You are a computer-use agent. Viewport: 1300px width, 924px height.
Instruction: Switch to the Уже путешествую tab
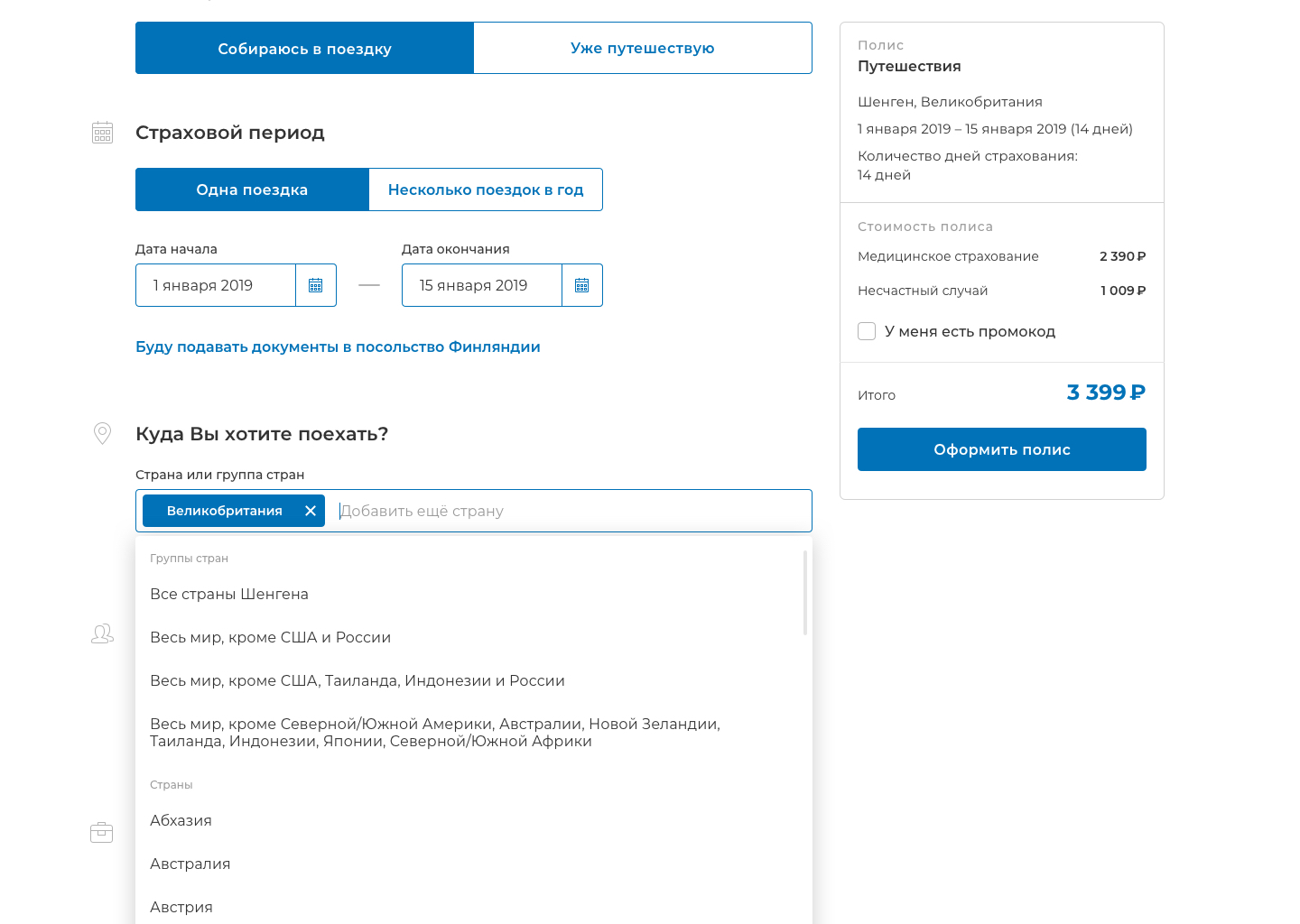[x=643, y=48]
